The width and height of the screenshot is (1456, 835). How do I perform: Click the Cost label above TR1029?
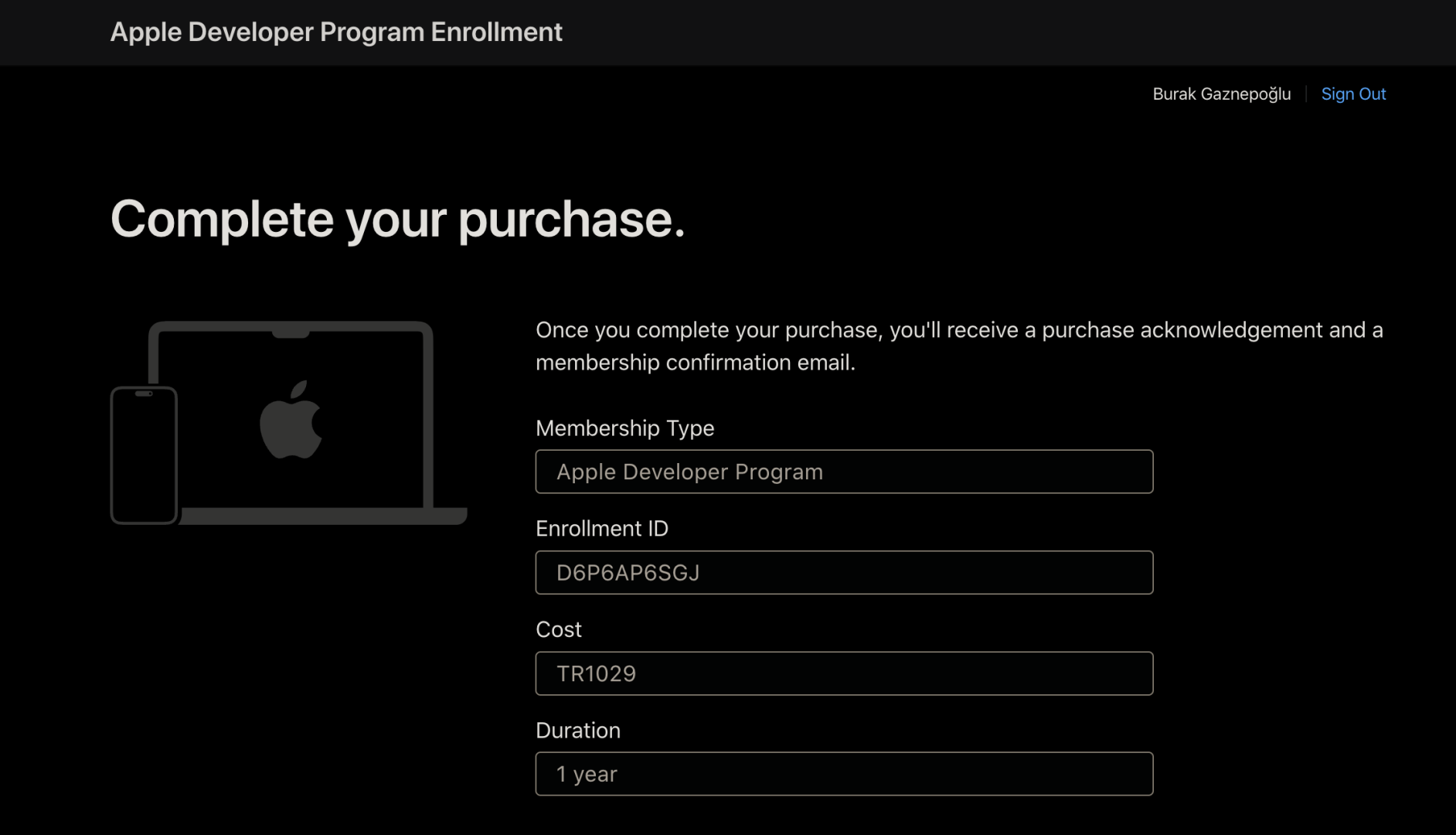point(558,629)
